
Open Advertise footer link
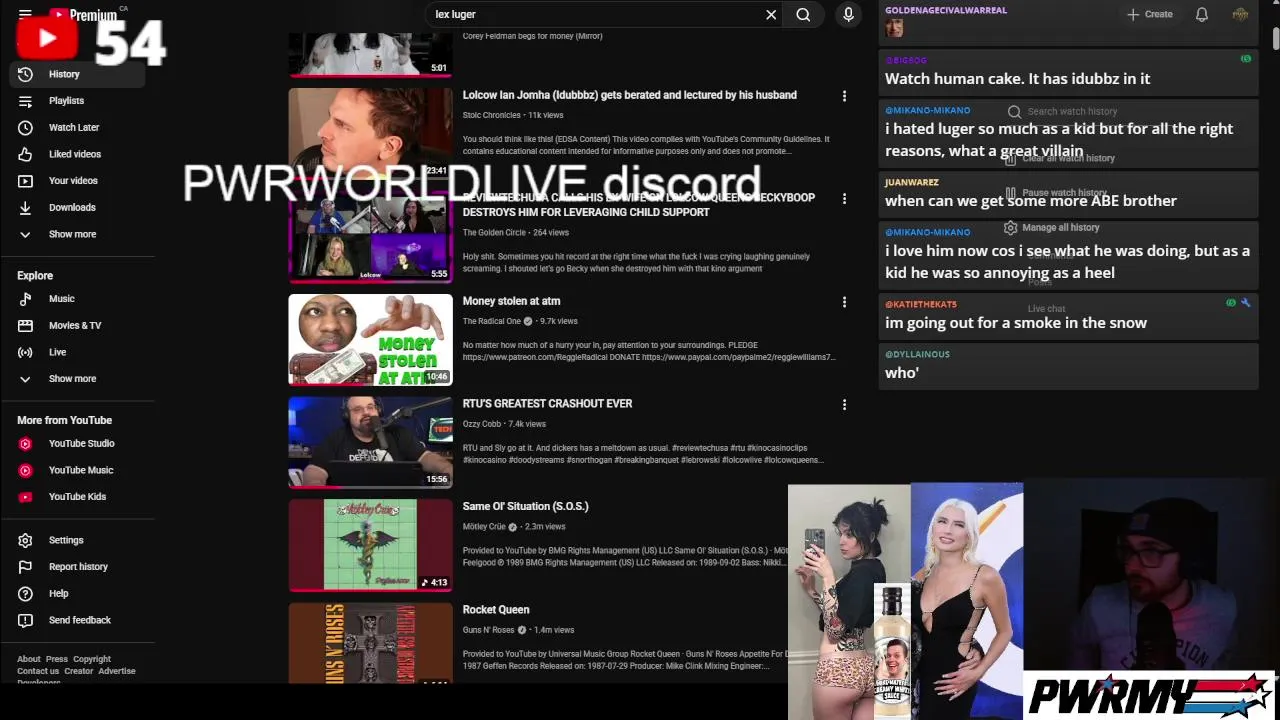117,671
